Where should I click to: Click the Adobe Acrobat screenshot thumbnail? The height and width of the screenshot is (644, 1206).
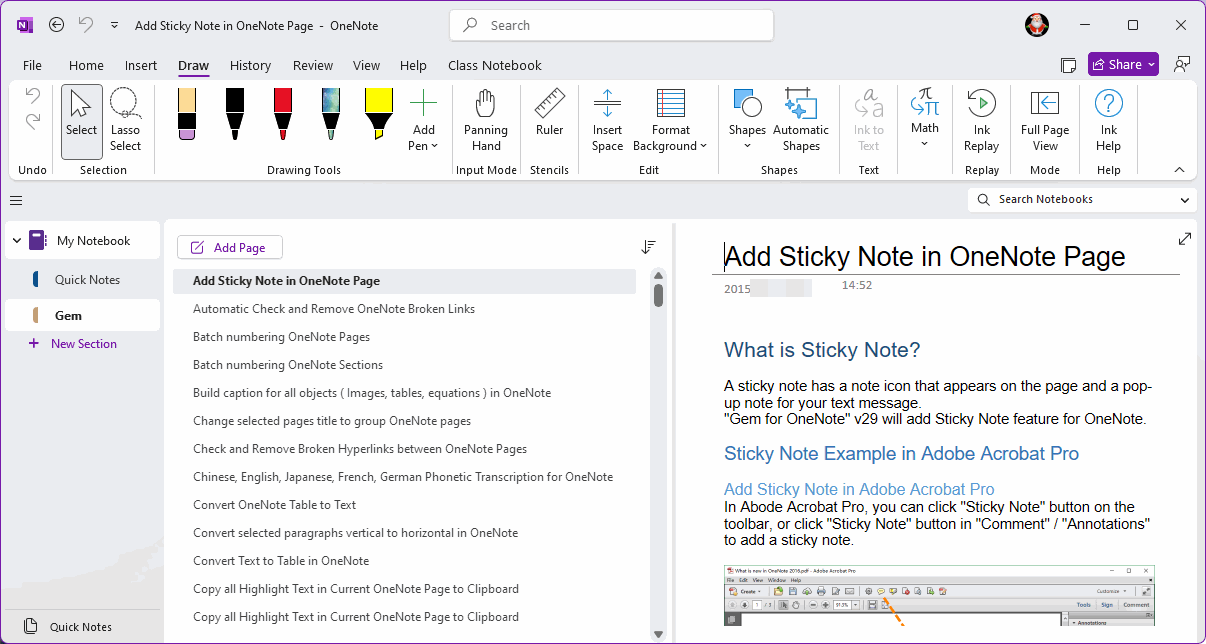tap(939, 595)
